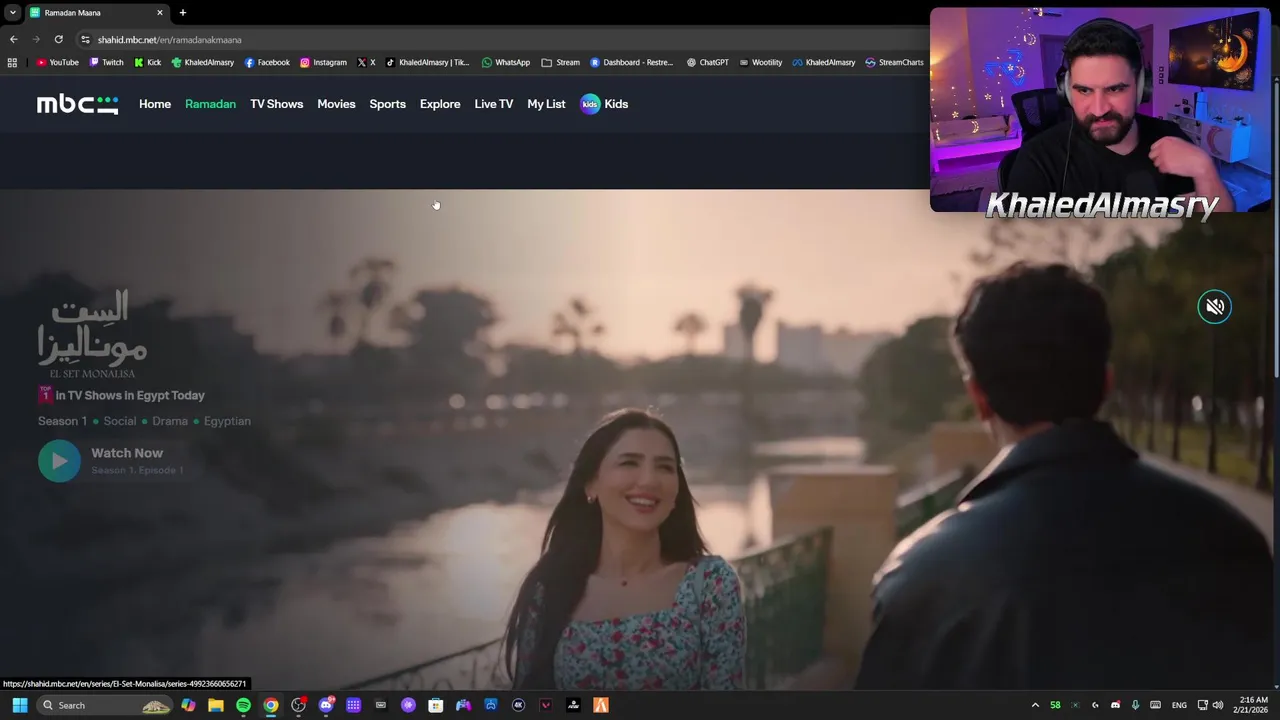Viewport: 1280px width, 720px height.
Task: Open the StreamCharts bookmark
Action: 894,62
